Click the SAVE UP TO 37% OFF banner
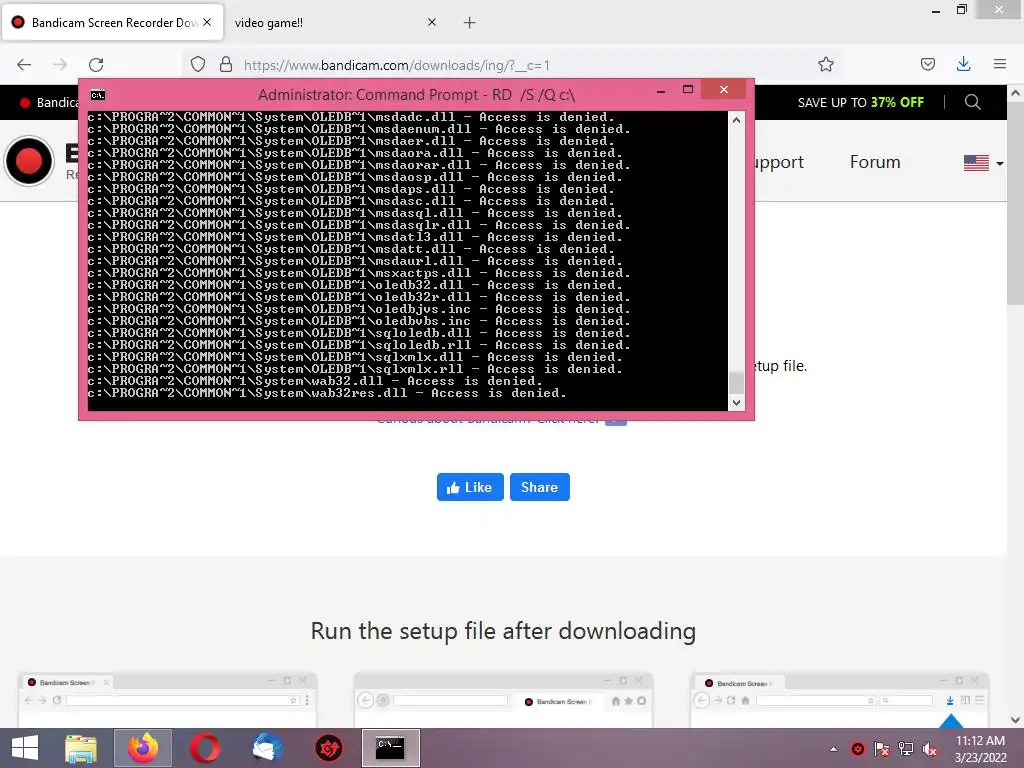Screen dimensions: 1024x768 pos(860,103)
